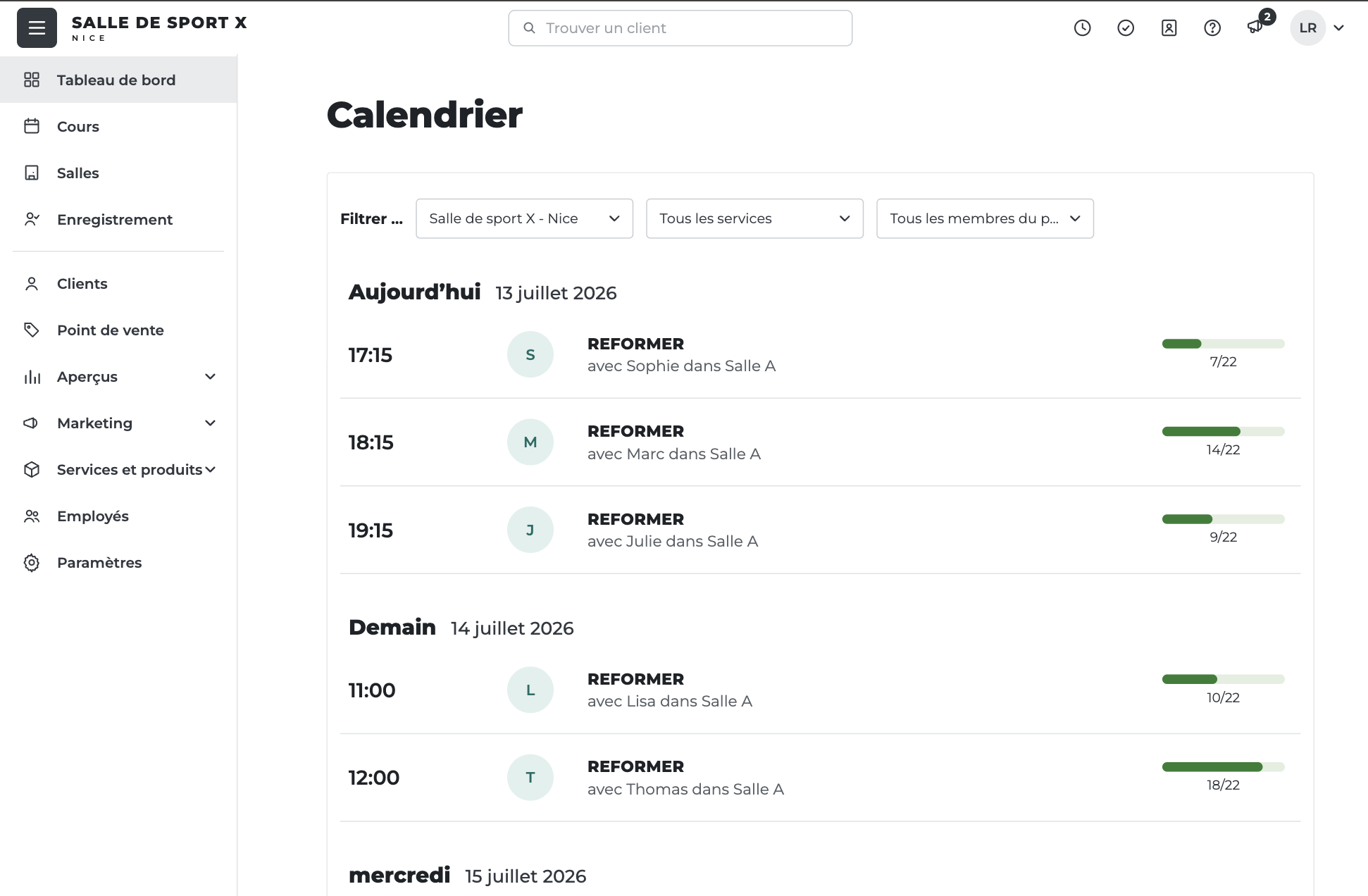Open the 11:00 REFORMER class with Lisa
Screen dimensions: 1368x896
[x=820, y=690]
